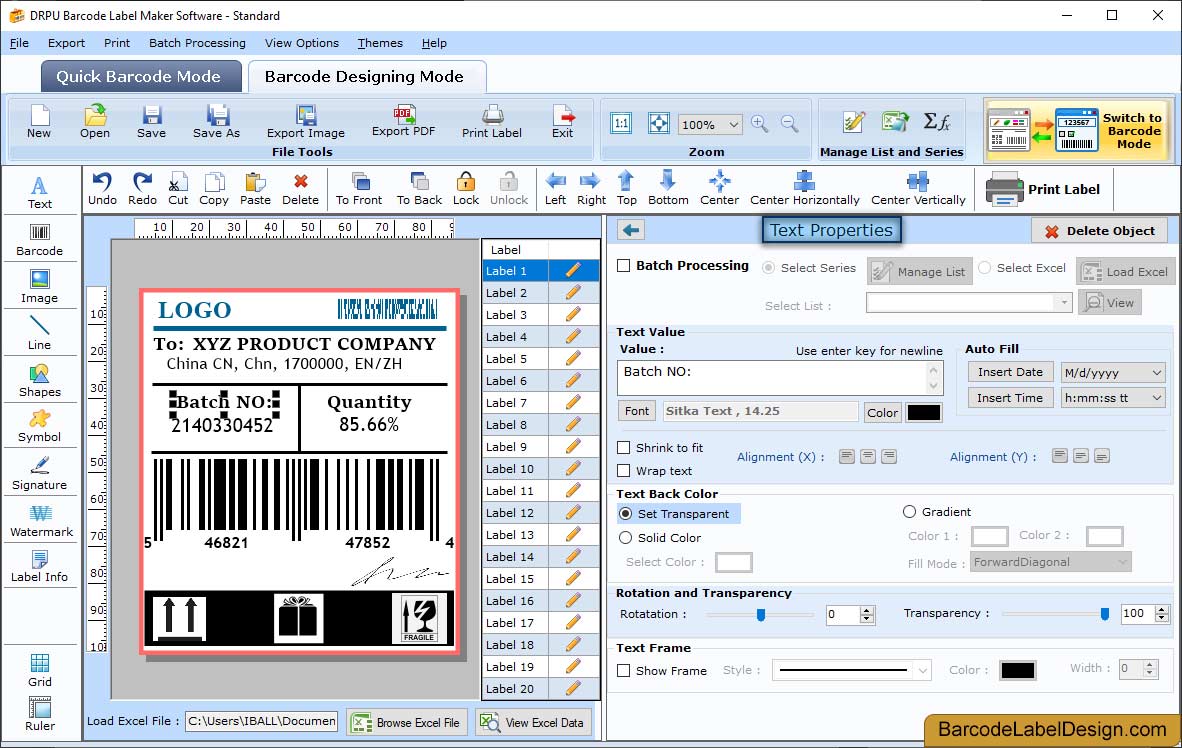Image resolution: width=1182 pixels, height=748 pixels.
Task: Enable Shrink to fit checkbox
Action: [x=623, y=448]
